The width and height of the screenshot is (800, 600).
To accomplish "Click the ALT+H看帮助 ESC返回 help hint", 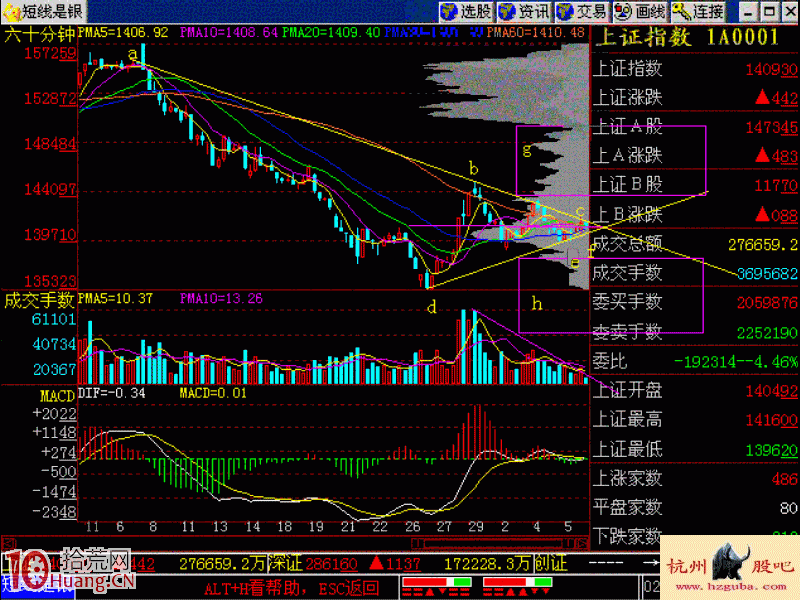I will (x=291, y=588).
